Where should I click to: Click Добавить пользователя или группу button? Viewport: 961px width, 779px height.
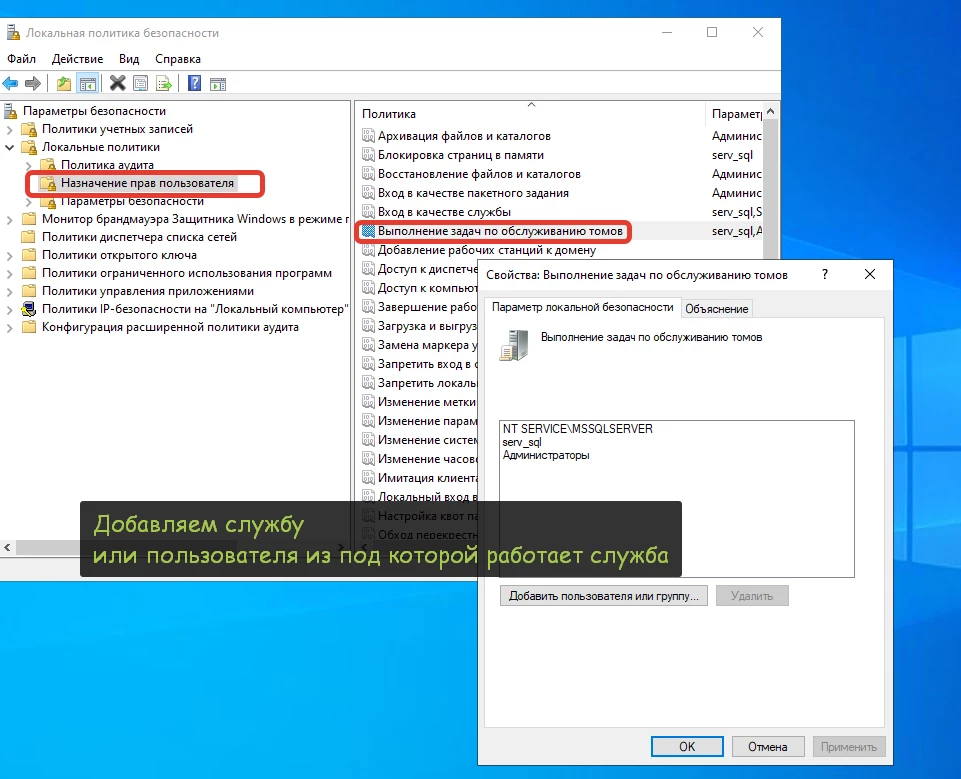[604, 596]
